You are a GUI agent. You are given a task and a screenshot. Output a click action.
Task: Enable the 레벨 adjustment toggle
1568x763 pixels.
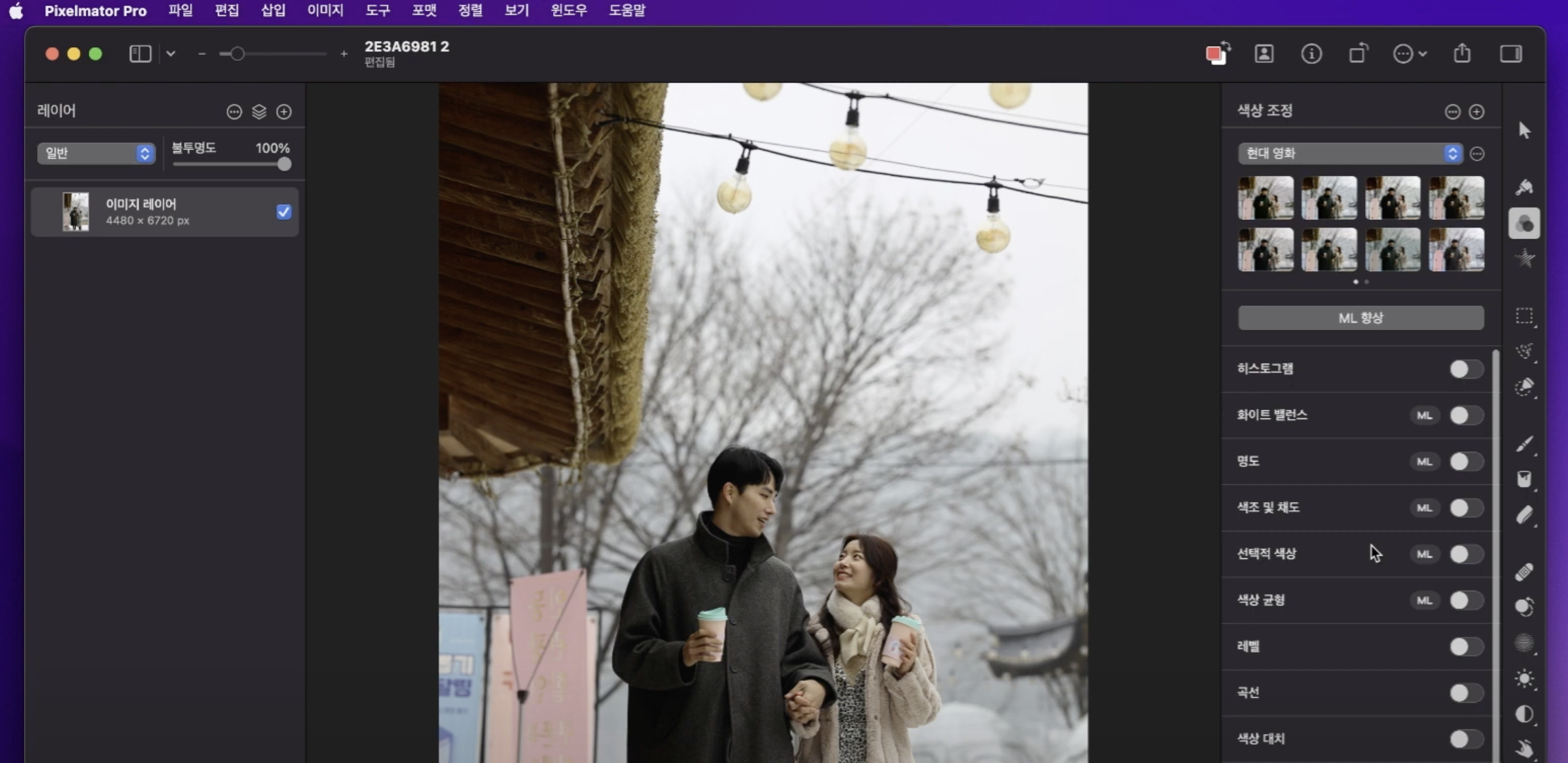click(x=1466, y=647)
